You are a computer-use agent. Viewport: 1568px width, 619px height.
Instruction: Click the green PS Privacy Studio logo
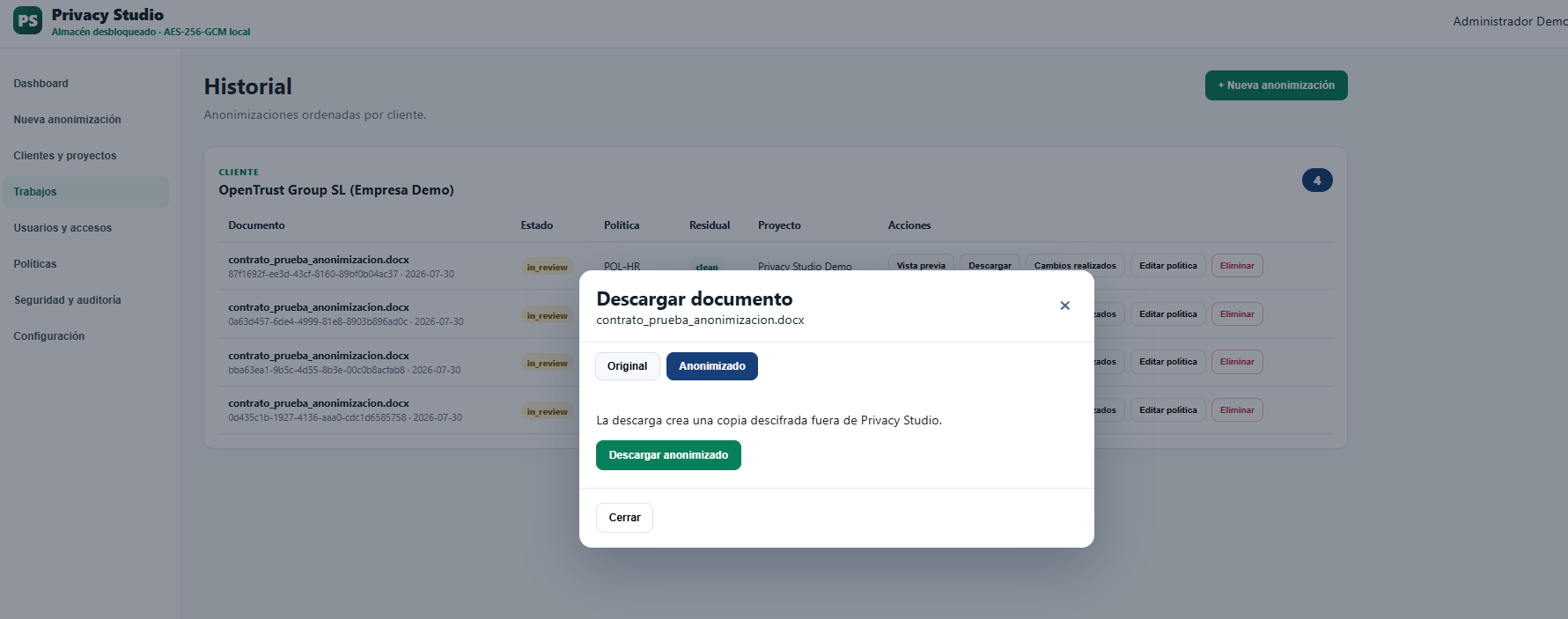pyautogui.click(x=27, y=20)
